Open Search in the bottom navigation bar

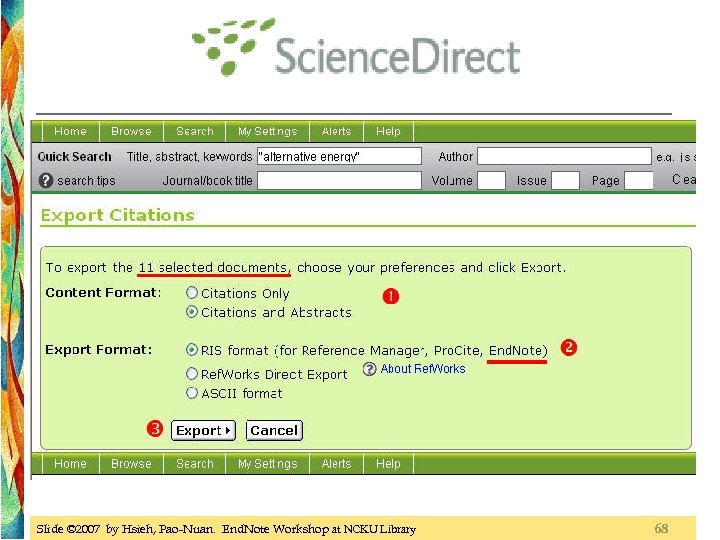pyautogui.click(x=195, y=463)
